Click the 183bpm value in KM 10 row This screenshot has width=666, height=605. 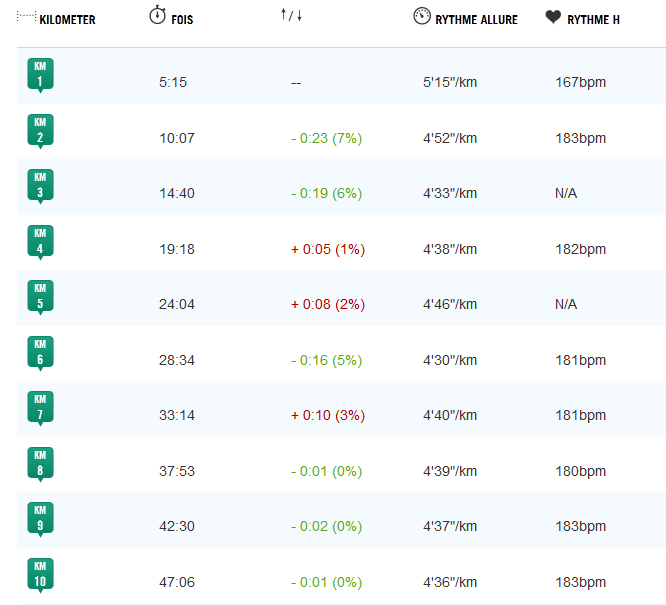coord(580,582)
